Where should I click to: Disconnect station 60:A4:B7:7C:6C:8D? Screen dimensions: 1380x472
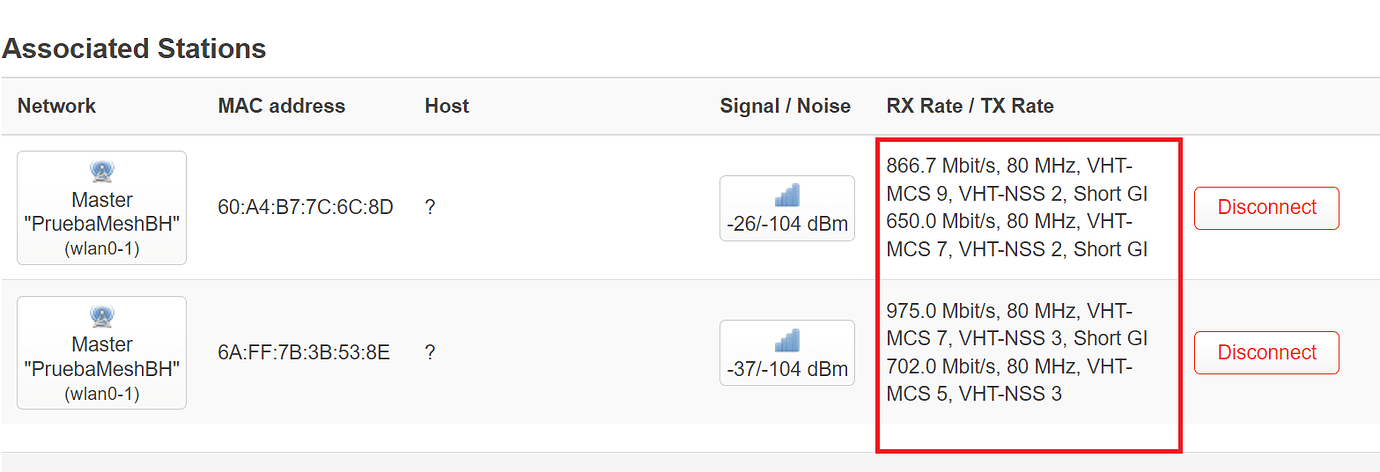coord(1267,208)
